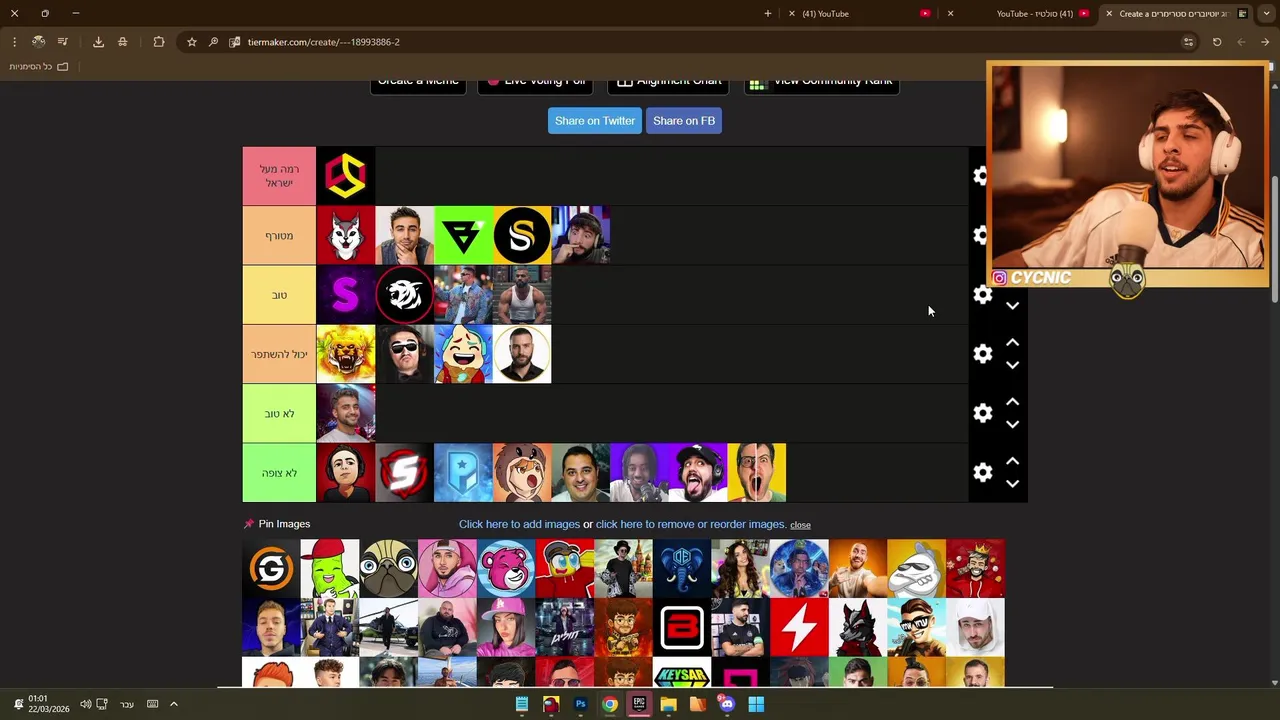This screenshot has height=720, width=1280.
Task: Click the zoom magnifier icon in address bar
Action: pos(213,42)
